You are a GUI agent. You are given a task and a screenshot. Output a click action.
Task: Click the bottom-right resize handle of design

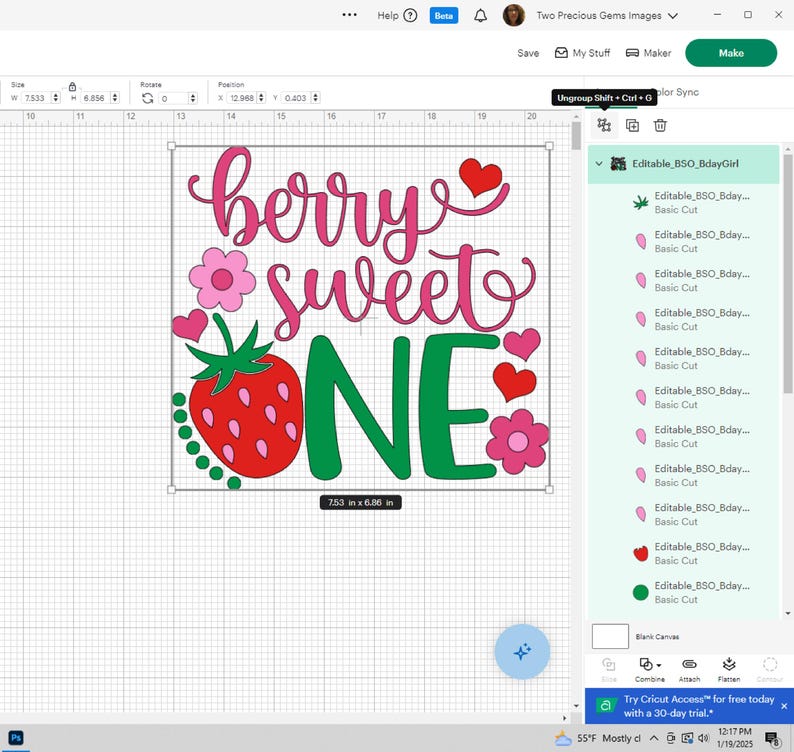point(549,490)
